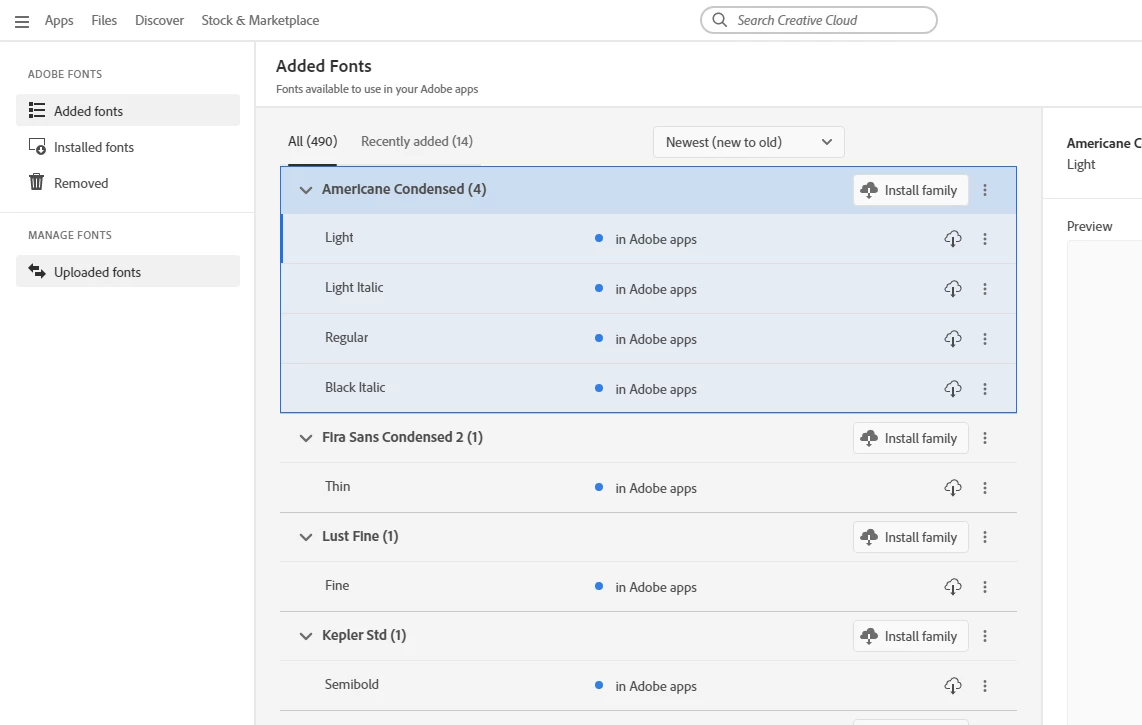The image size is (1142, 725).
Task: Click cloud install icon for Black Italic
Action: click(953, 389)
